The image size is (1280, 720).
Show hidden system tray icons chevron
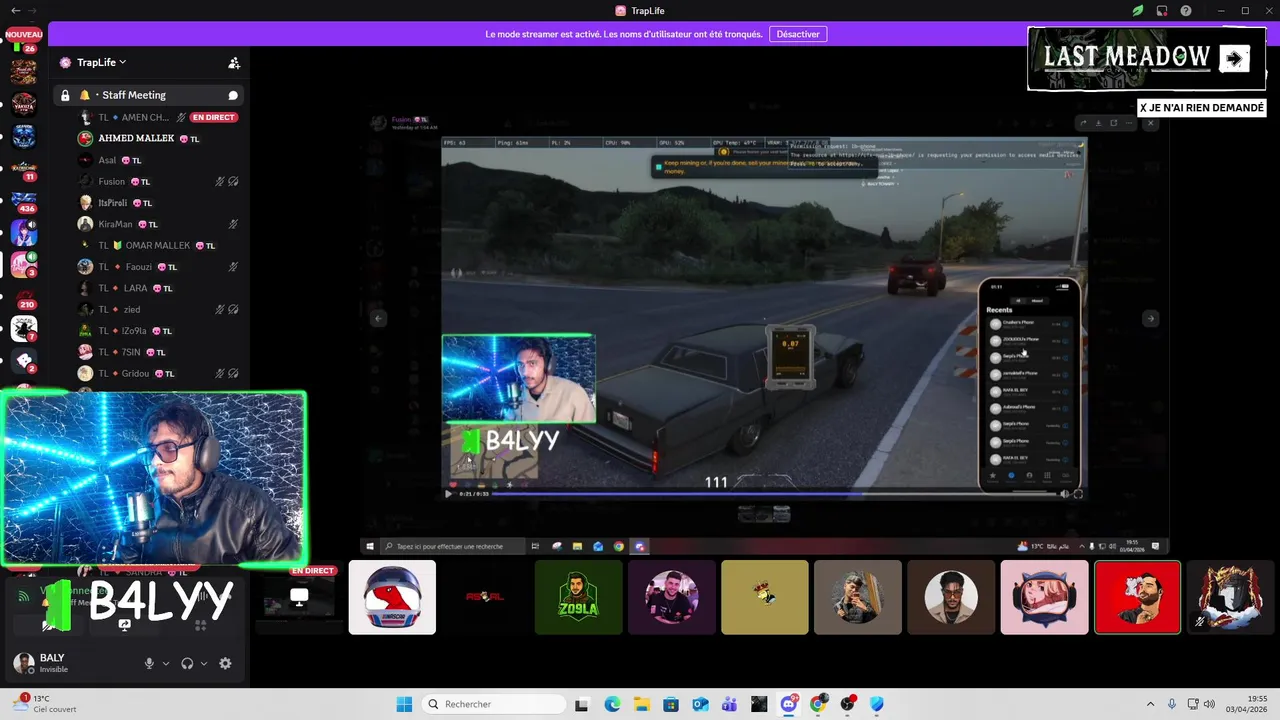click(1150, 704)
